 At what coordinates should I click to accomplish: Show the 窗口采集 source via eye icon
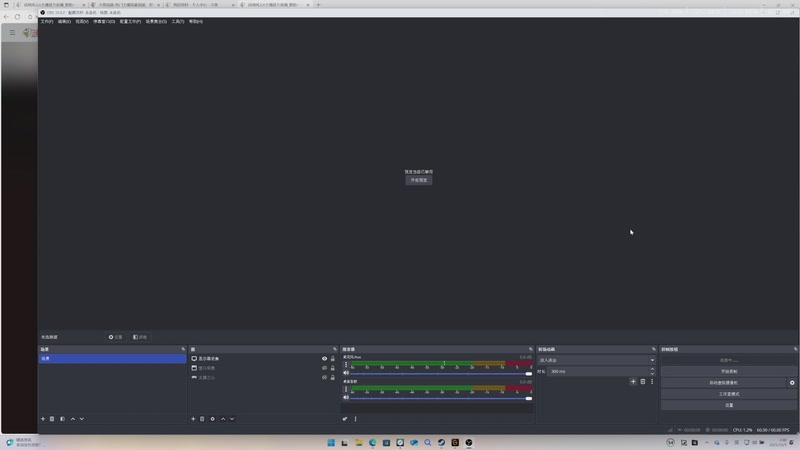click(324, 368)
